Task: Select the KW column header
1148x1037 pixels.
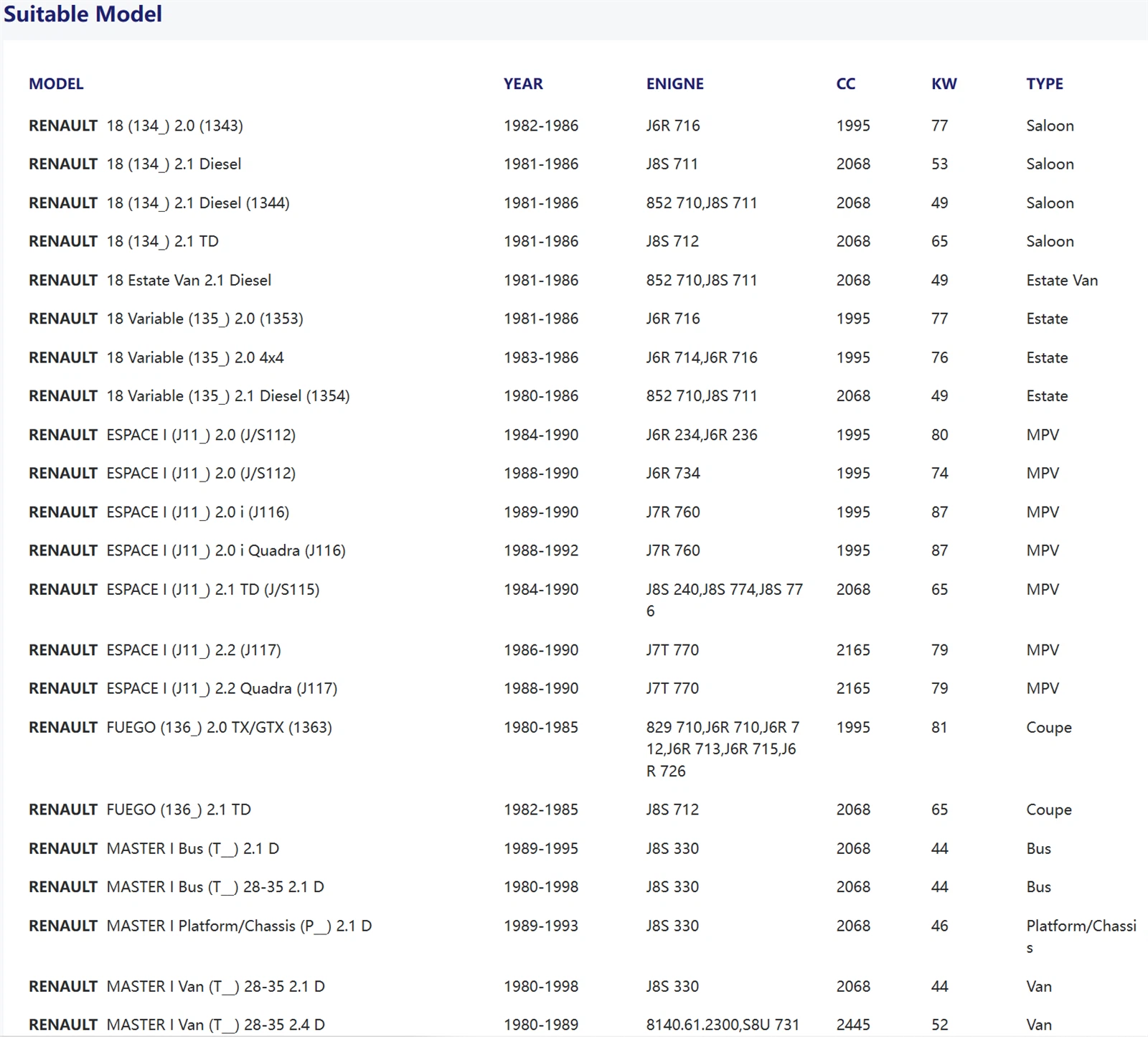Action: 944,84
